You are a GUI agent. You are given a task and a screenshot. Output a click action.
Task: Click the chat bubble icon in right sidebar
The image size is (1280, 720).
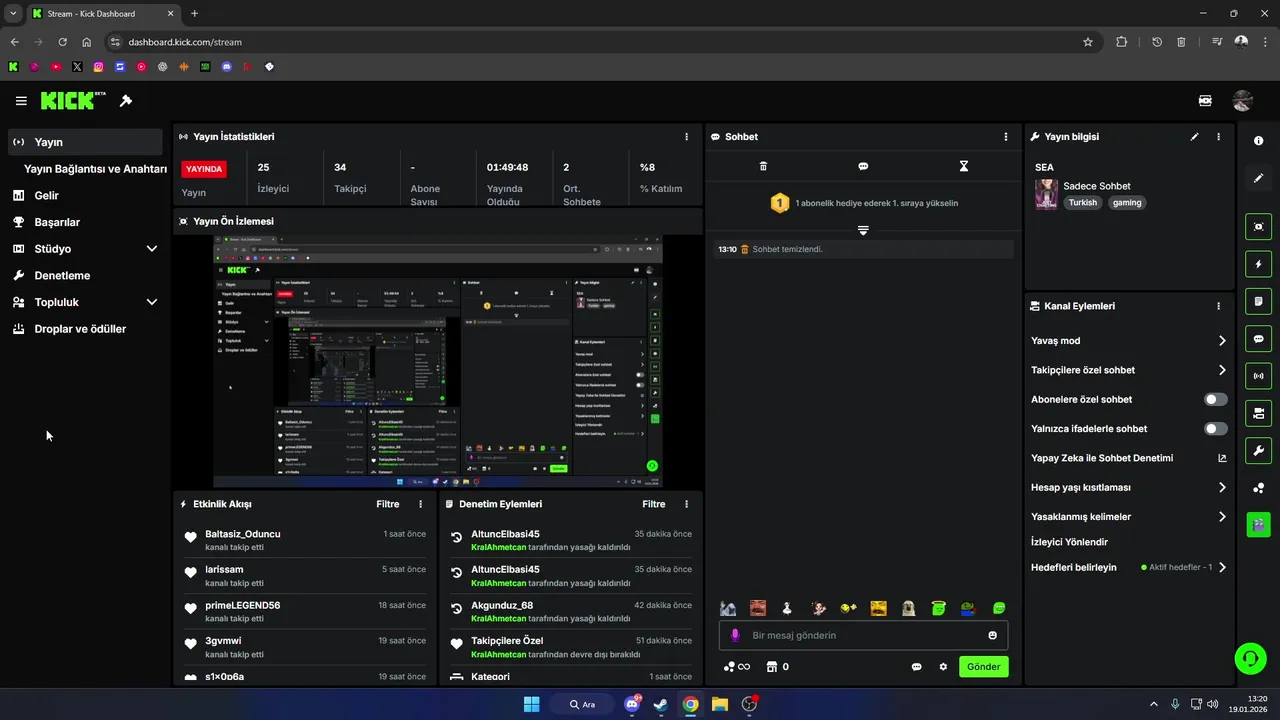pyautogui.click(x=1259, y=339)
